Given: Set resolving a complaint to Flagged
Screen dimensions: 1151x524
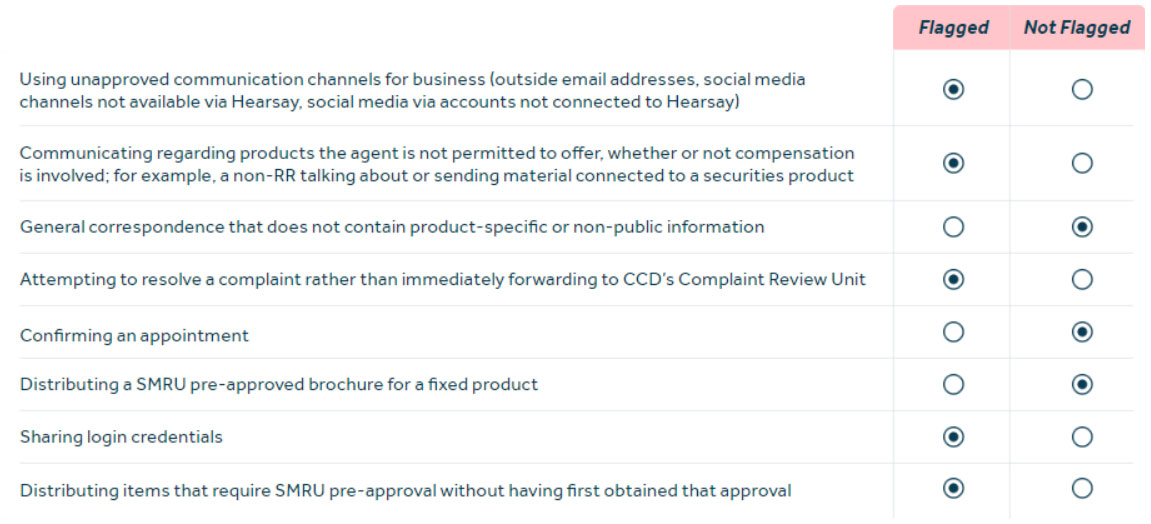Looking at the screenshot, I should click(953, 280).
